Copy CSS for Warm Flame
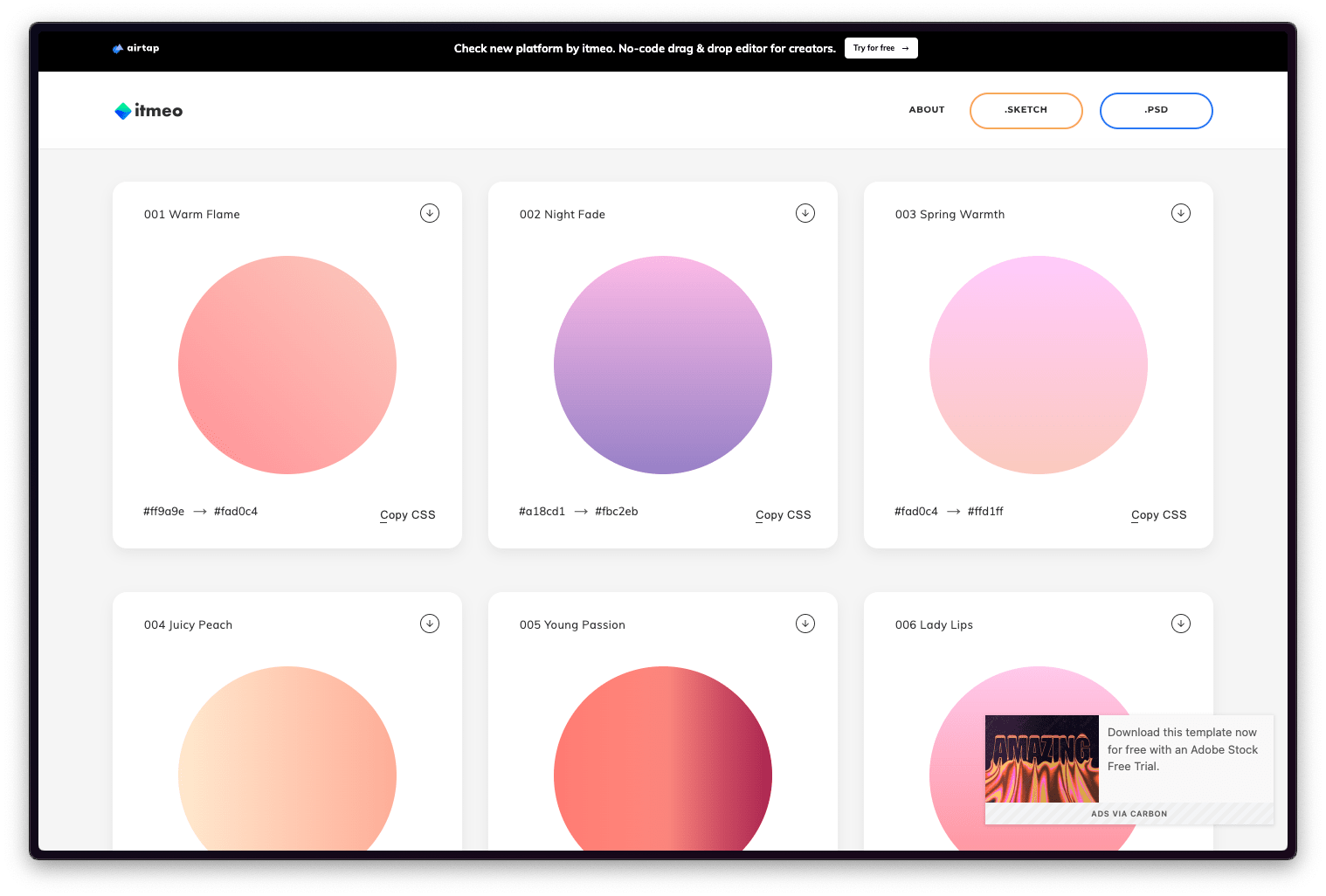 pos(408,515)
